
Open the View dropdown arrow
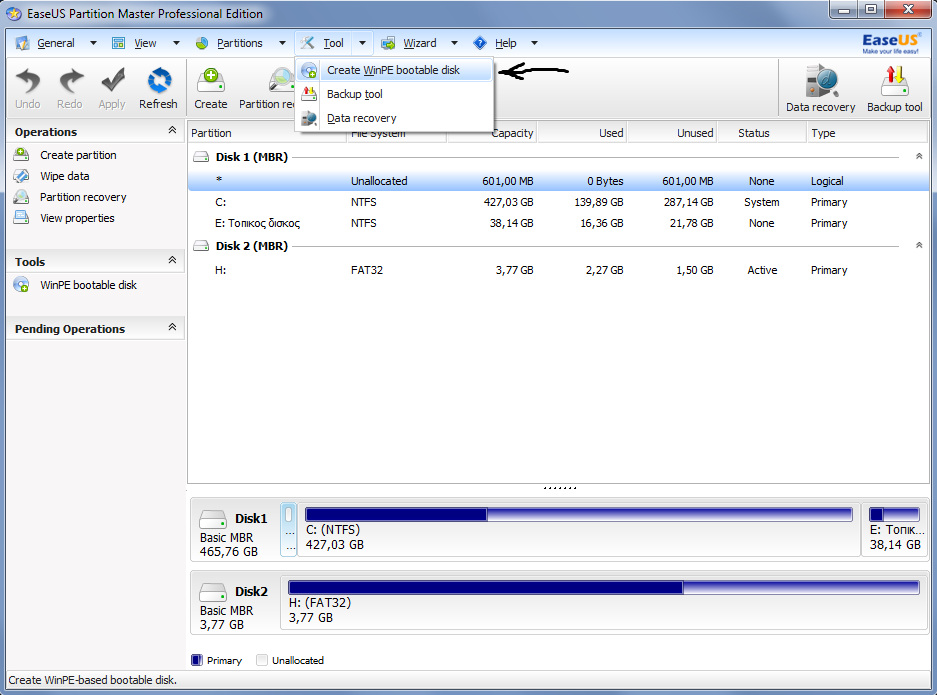coord(176,43)
